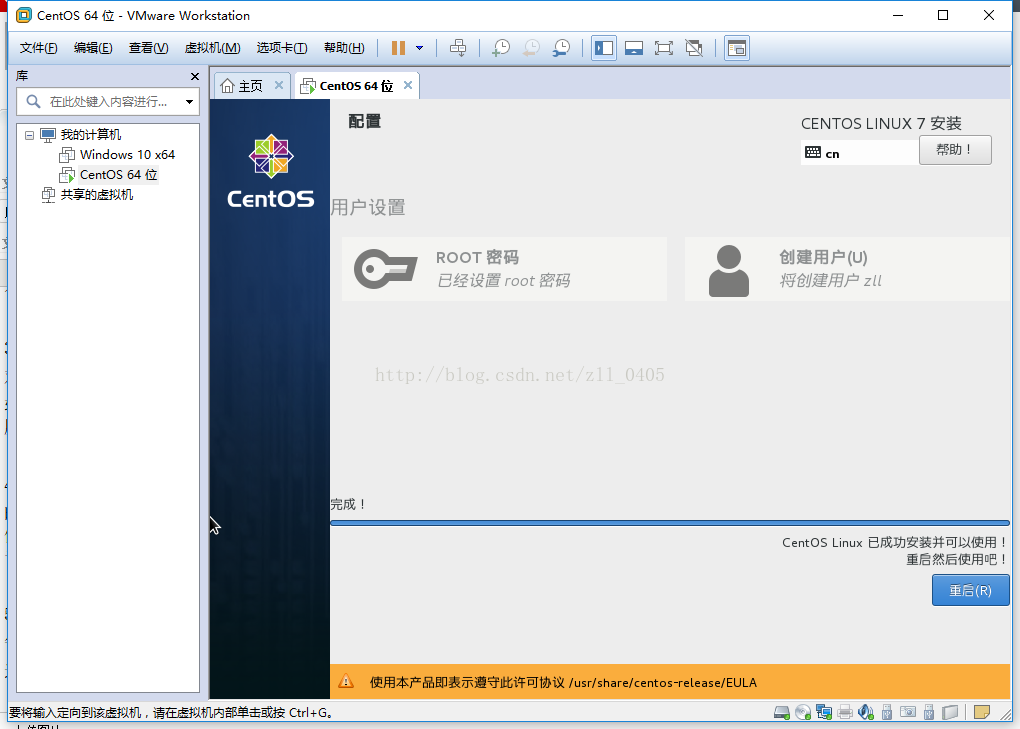Click the CENTOS LINUX 7 安装 heading
The width and height of the screenshot is (1020, 729).
point(881,124)
